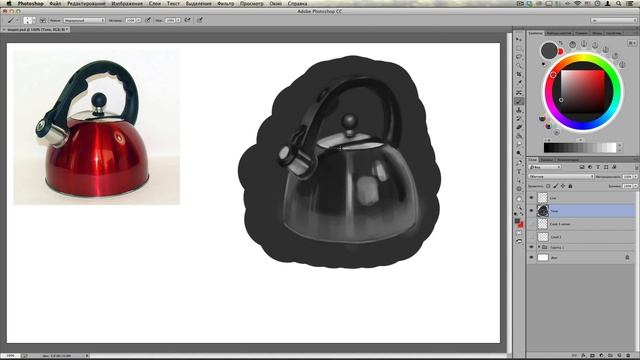Screen dimensions: 640x360
Task: Toggle the Brush panel icon in options bar
Action: [42, 20]
